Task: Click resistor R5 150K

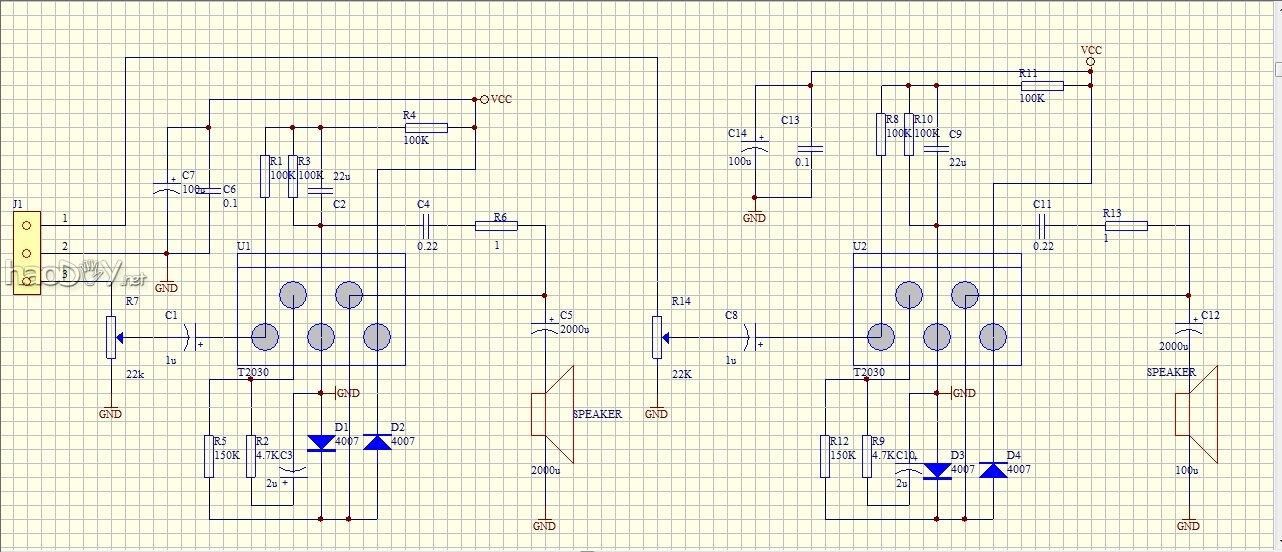Action: coord(209,456)
